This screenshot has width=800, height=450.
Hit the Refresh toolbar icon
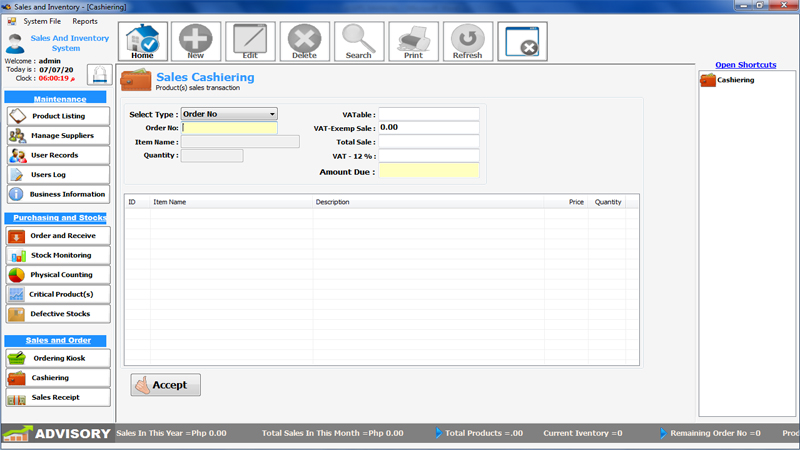[x=467, y=42]
